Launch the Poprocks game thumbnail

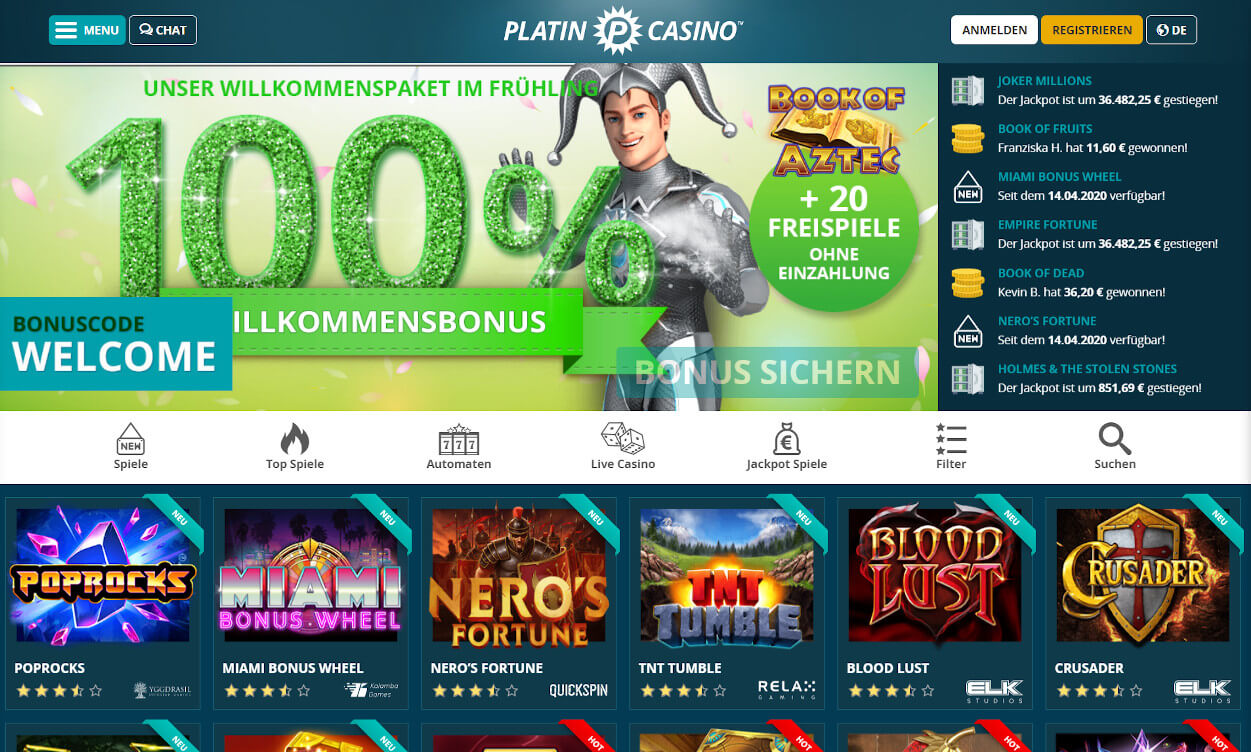103,575
